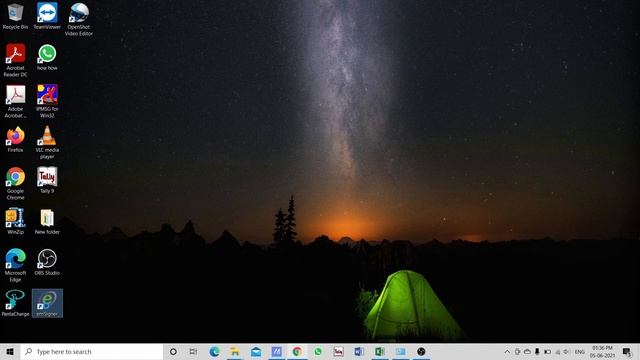
Task: Open the clock and date flyout
Action: [x=602, y=351]
